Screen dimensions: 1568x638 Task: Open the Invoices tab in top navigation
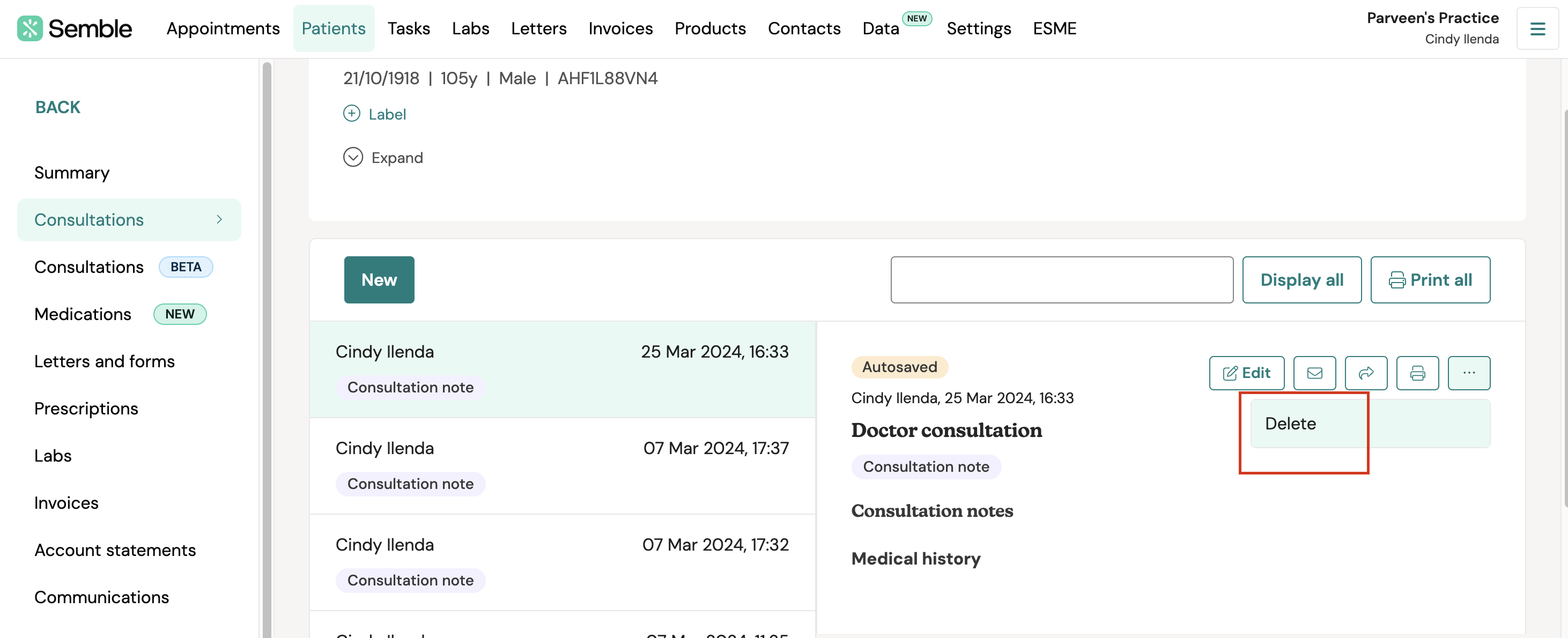pyautogui.click(x=620, y=28)
